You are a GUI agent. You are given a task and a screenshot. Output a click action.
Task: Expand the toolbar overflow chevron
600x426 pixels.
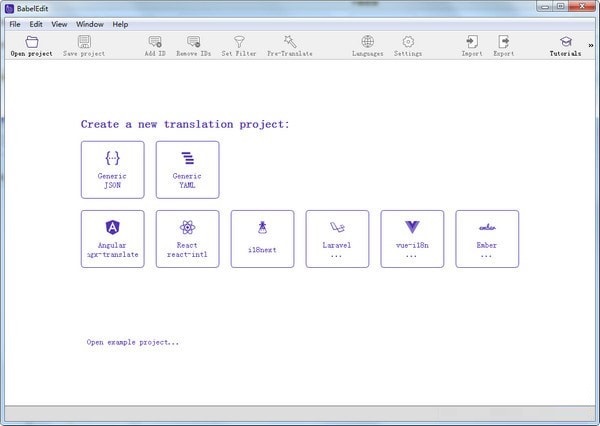coord(591,45)
